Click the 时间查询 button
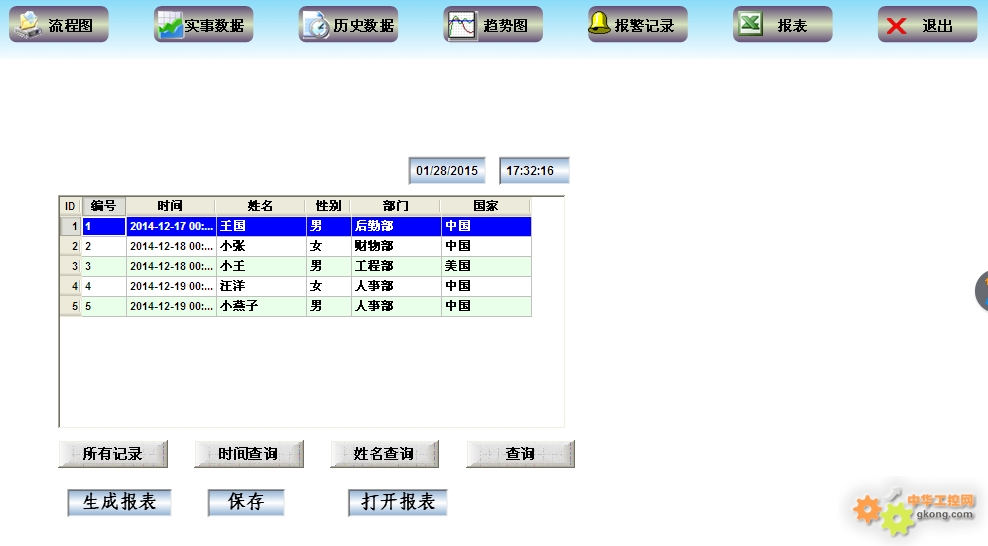The image size is (988, 546). 249,454
